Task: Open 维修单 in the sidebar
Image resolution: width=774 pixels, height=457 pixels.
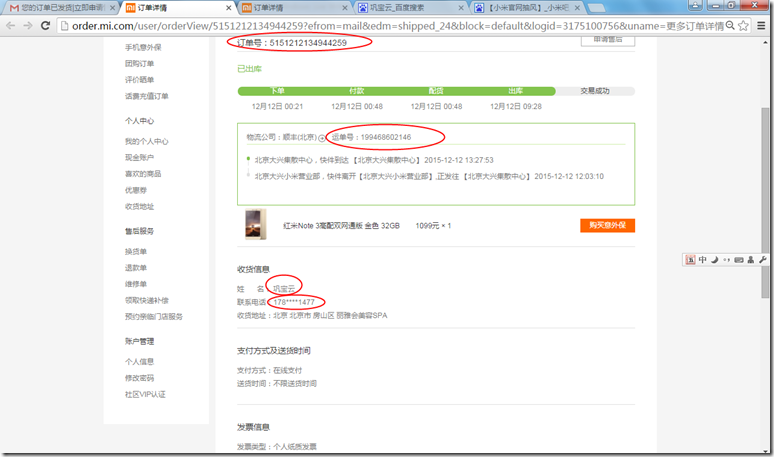Action: point(136,284)
